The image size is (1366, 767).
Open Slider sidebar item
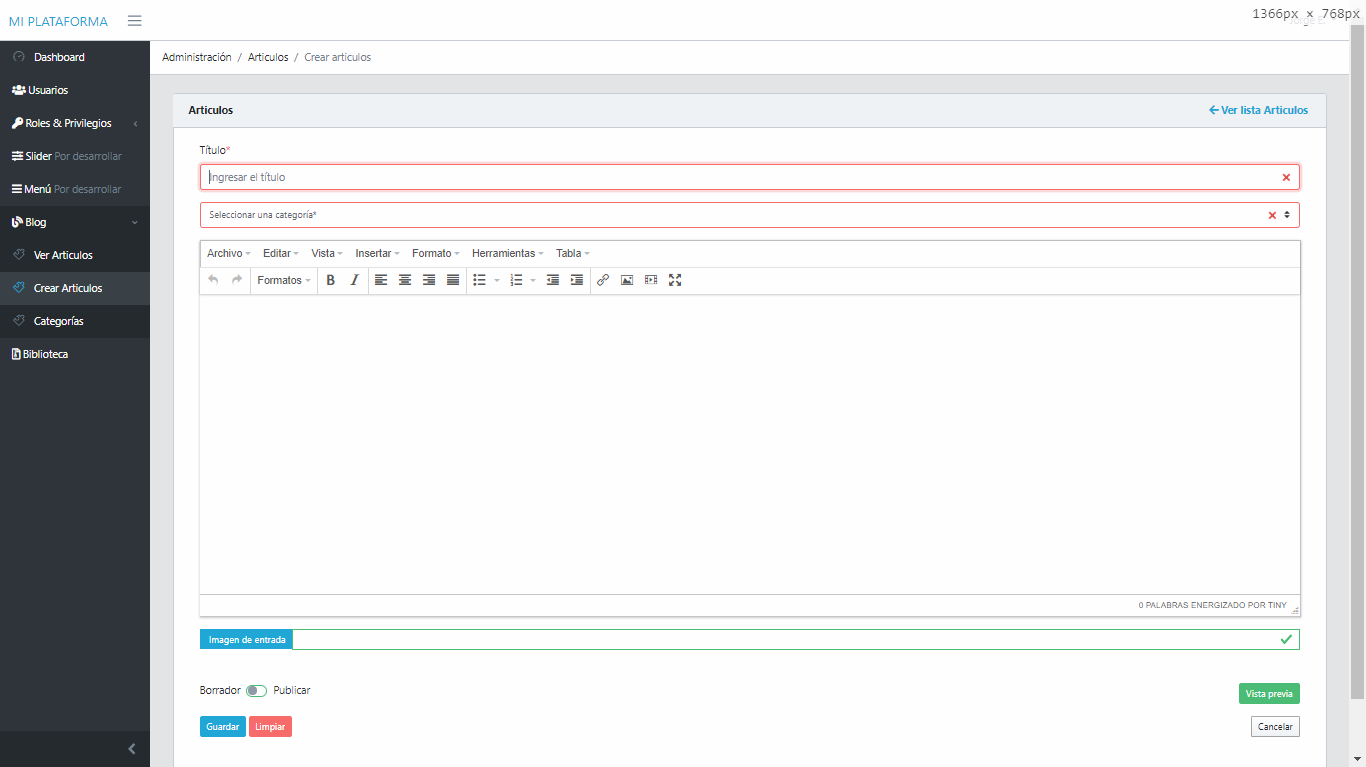(75, 156)
